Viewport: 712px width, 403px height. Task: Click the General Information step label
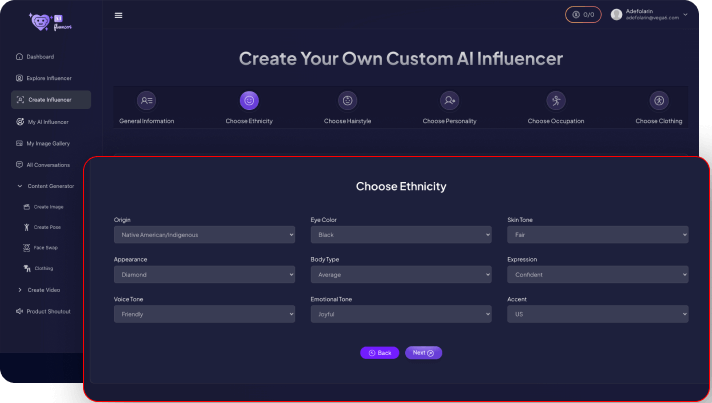click(146, 121)
